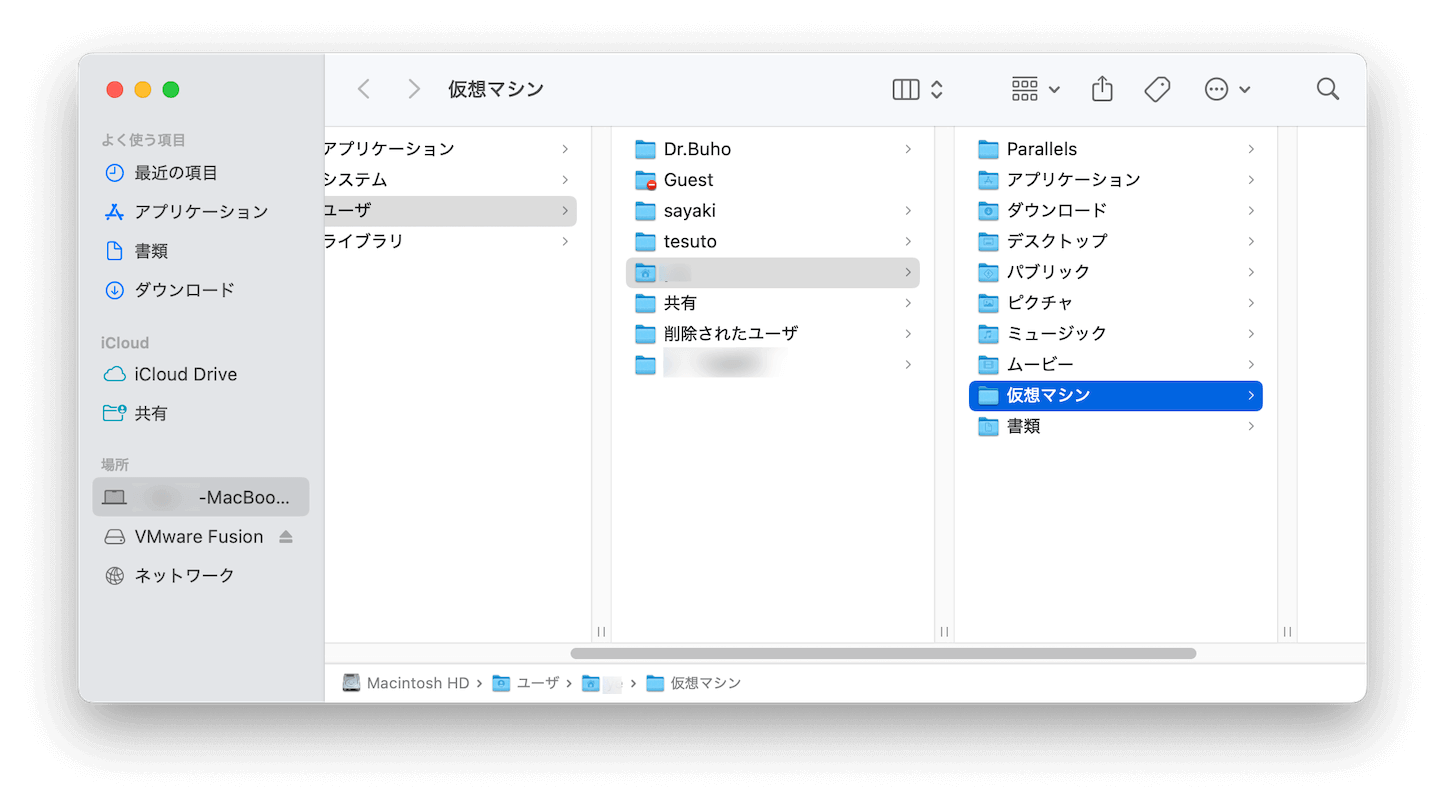Select the 仮想マシン folder row
Screen dimensions: 1445x806
point(1116,396)
